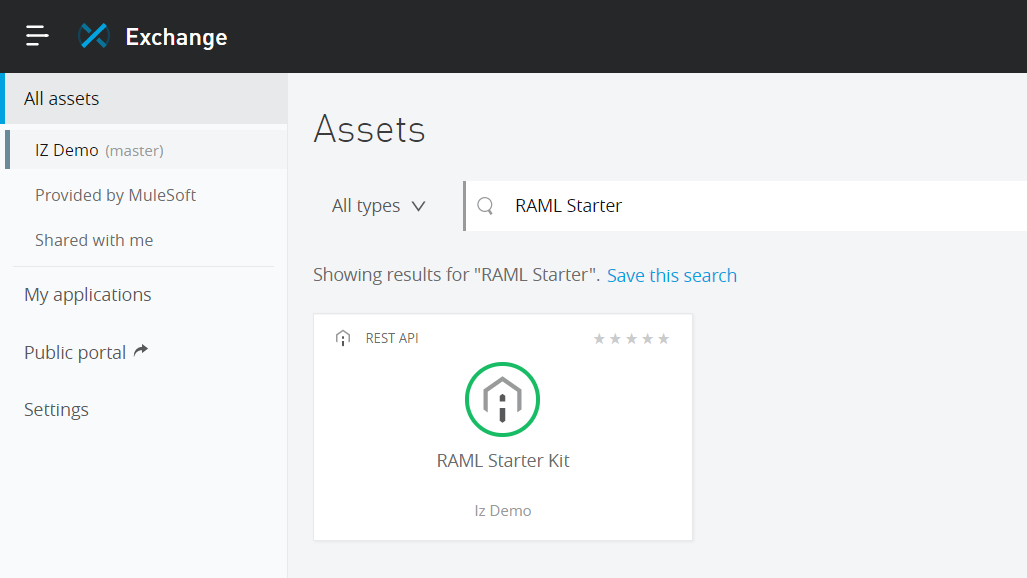
Task: Click Iz Demo organization text on card
Action: [x=503, y=511]
